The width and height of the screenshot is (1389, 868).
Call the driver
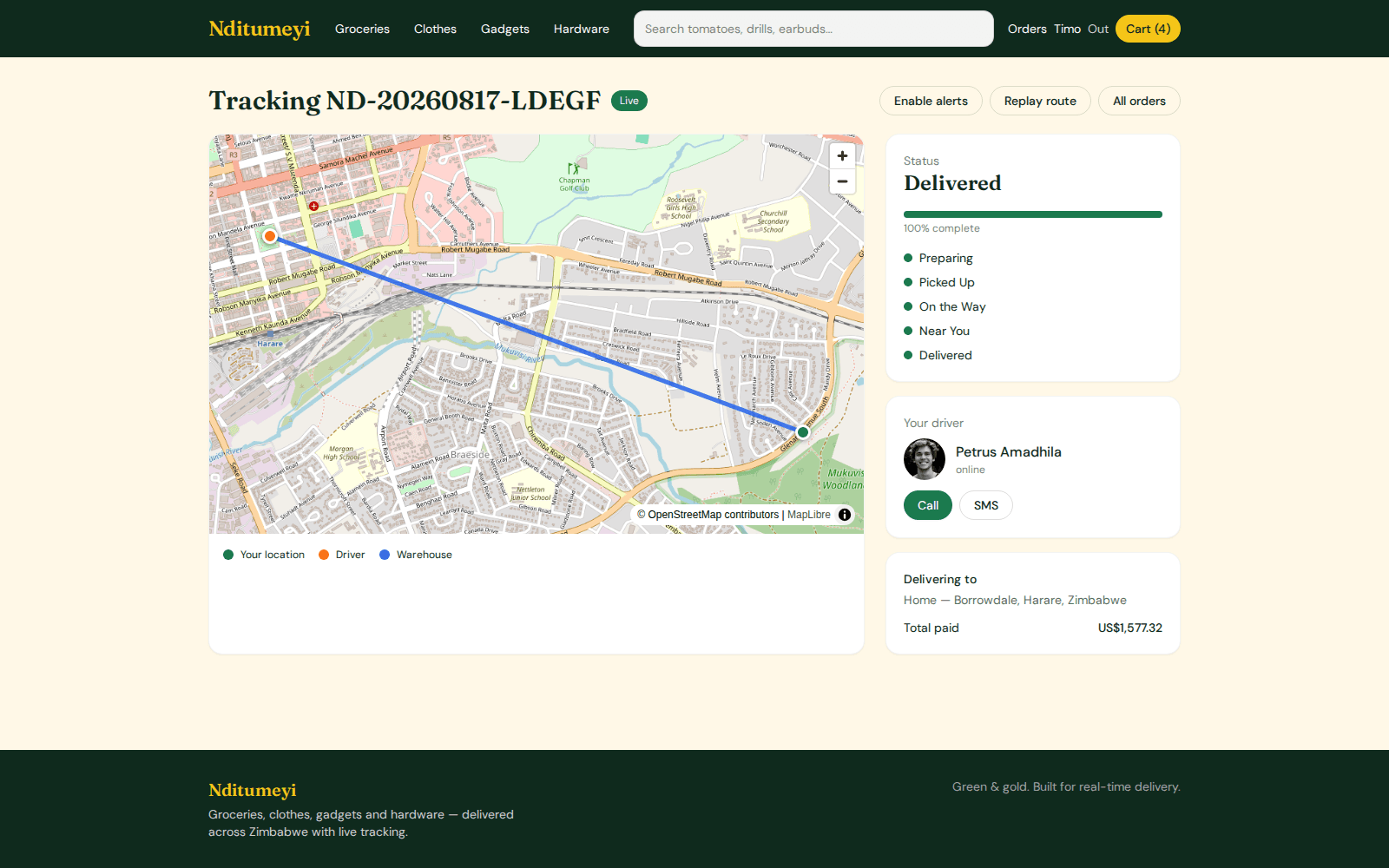click(928, 505)
